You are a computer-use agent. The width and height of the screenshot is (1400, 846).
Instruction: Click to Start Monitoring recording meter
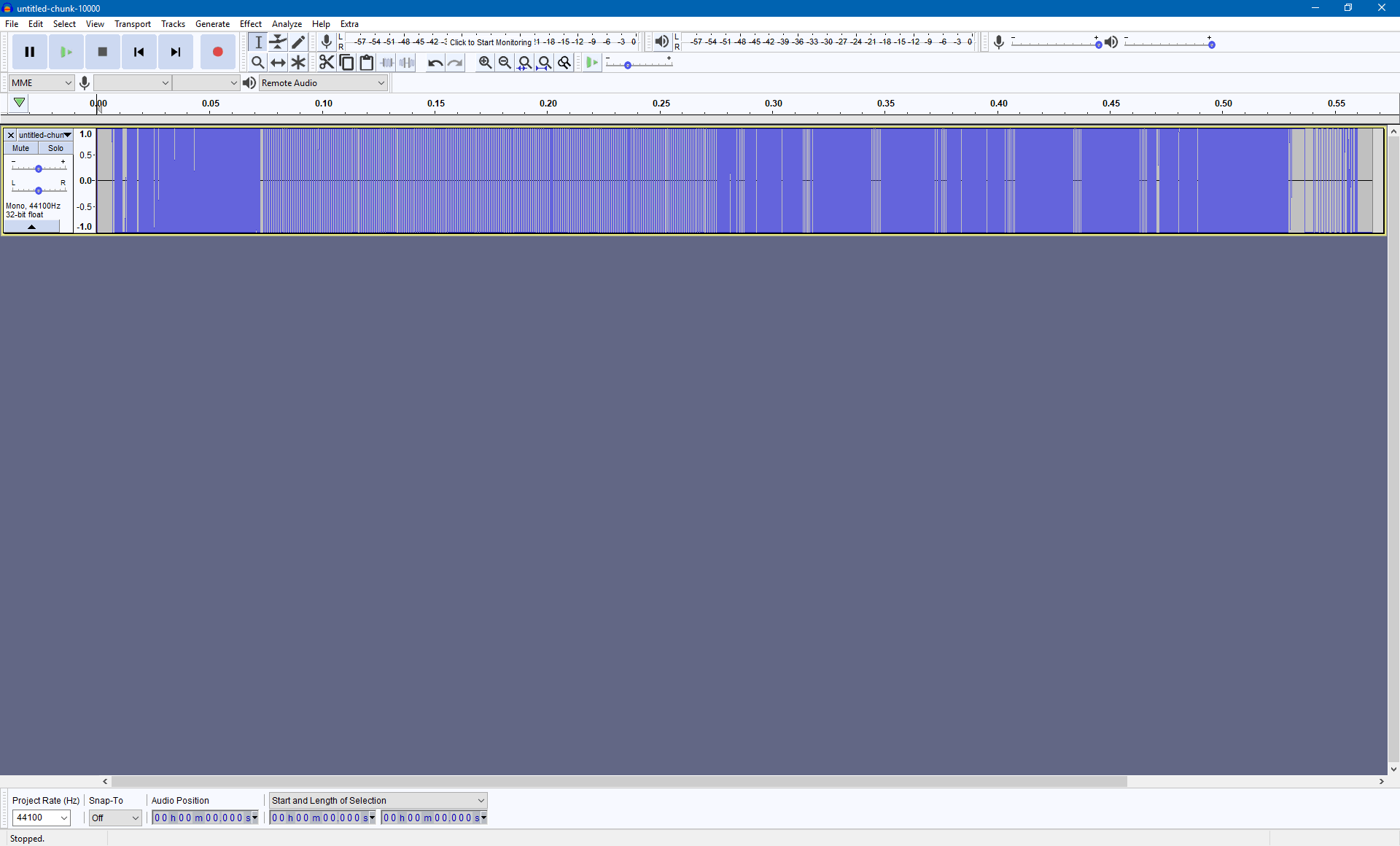(490, 42)
